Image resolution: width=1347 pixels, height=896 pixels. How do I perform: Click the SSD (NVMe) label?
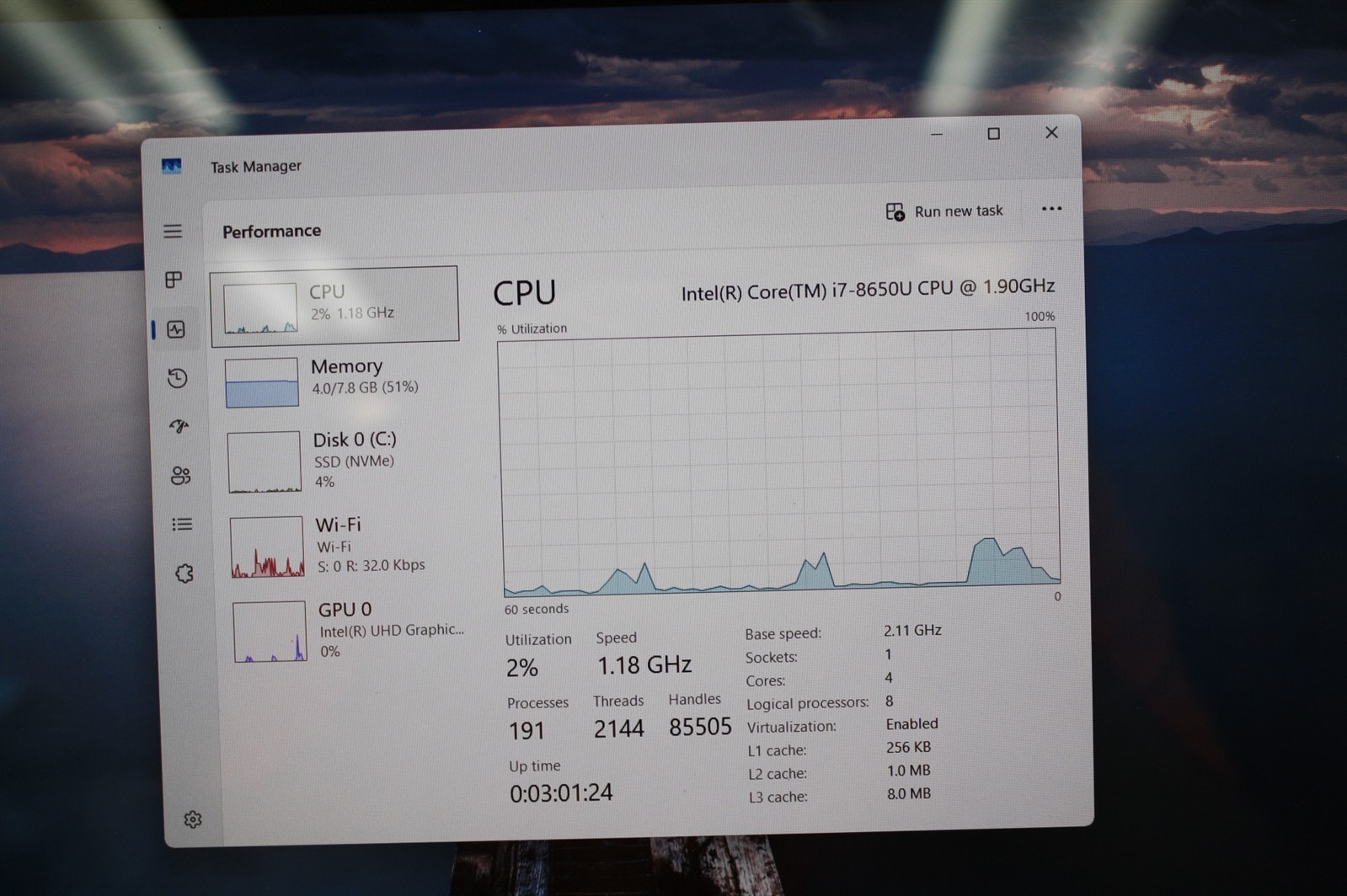click(354, 461)
